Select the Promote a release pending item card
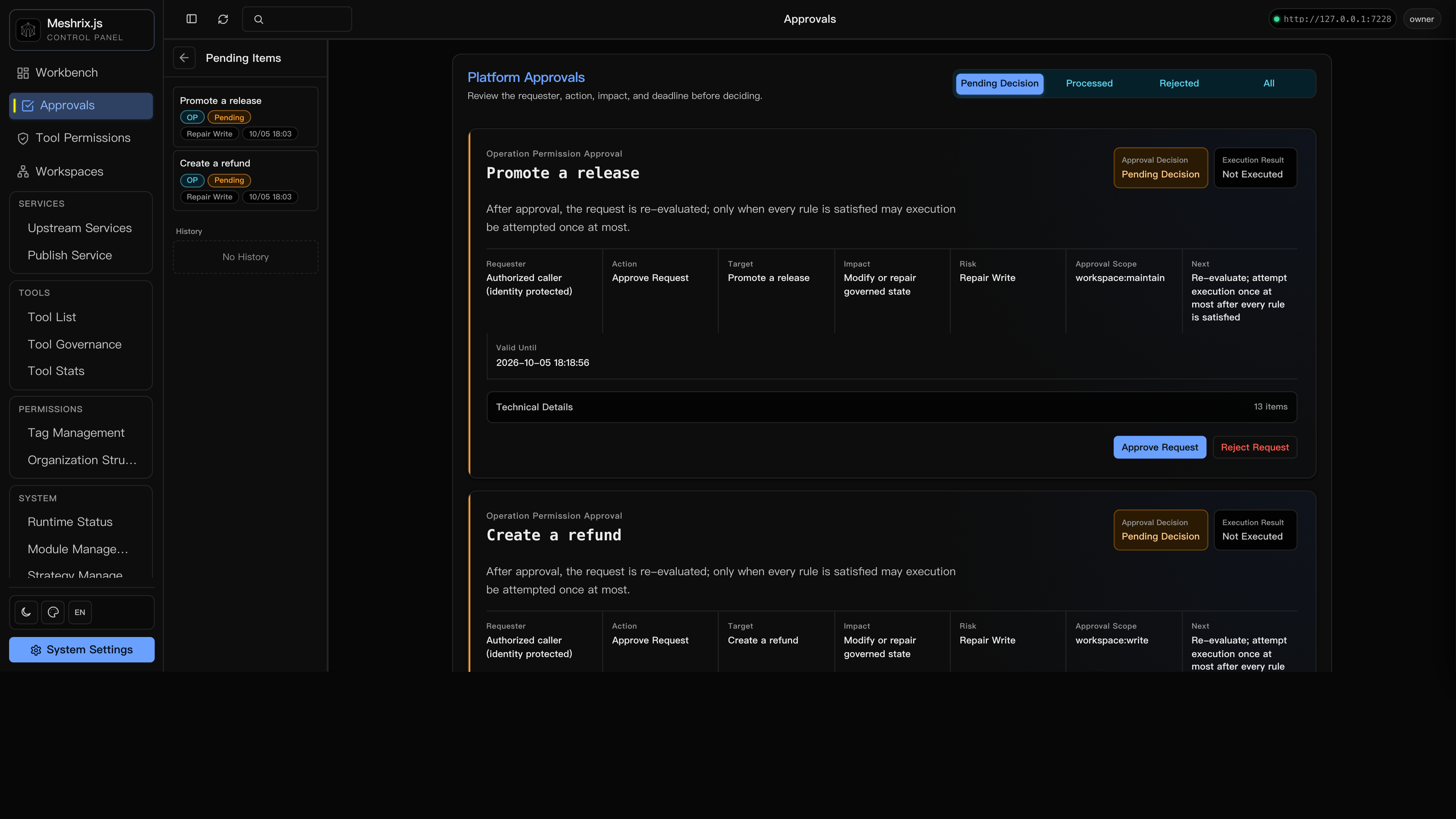Screen dimensions: 1456x819 point(245,117)
